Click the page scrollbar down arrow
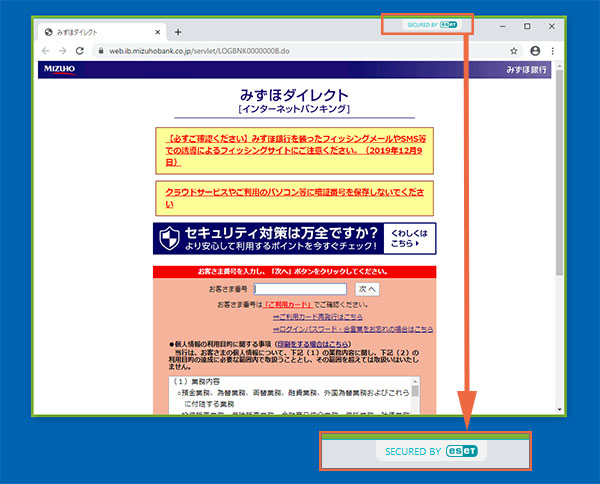Viewport: 600px width, 484px height. (x=559, y=409)
